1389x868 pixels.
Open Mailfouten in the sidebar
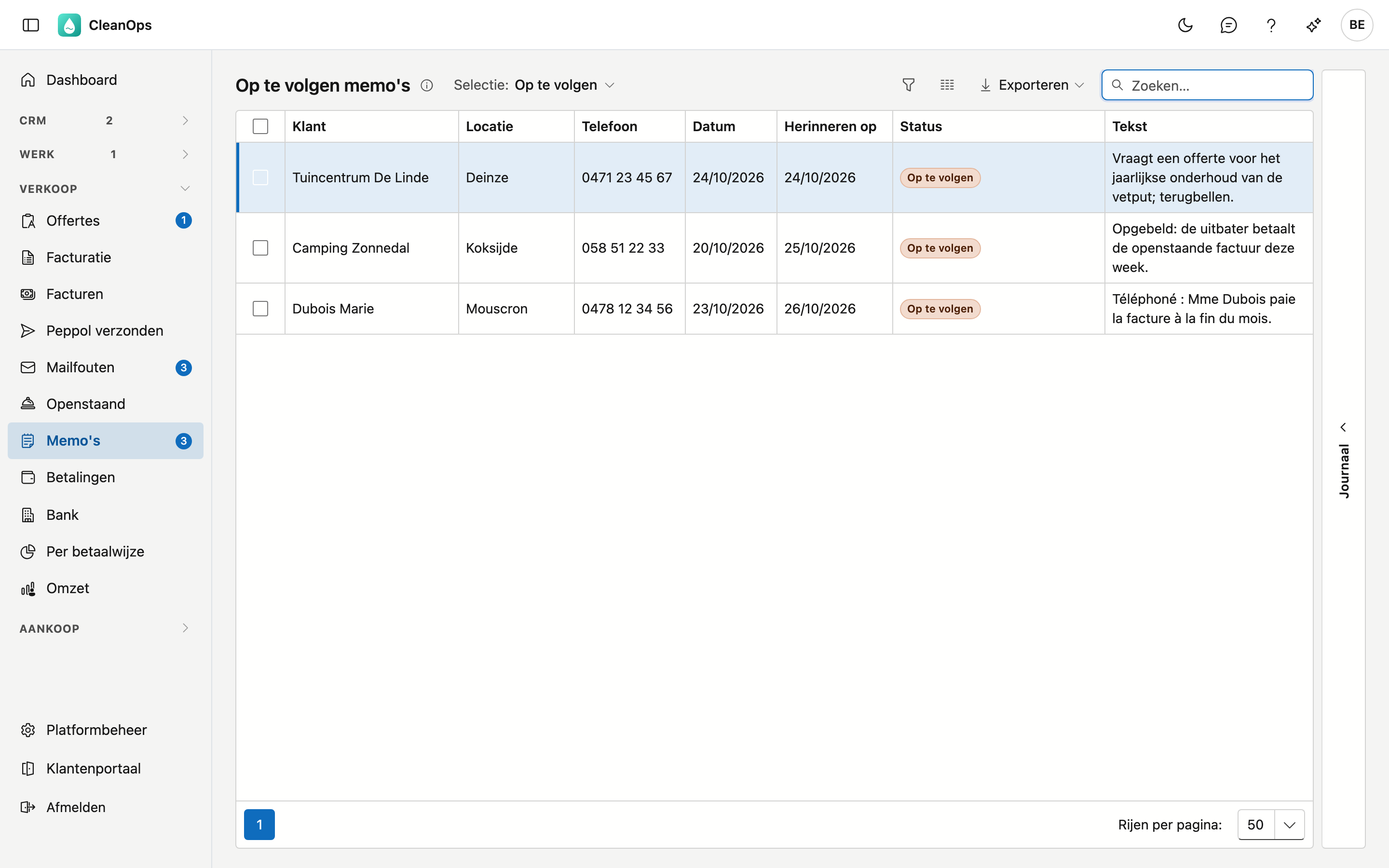point(106,367)
